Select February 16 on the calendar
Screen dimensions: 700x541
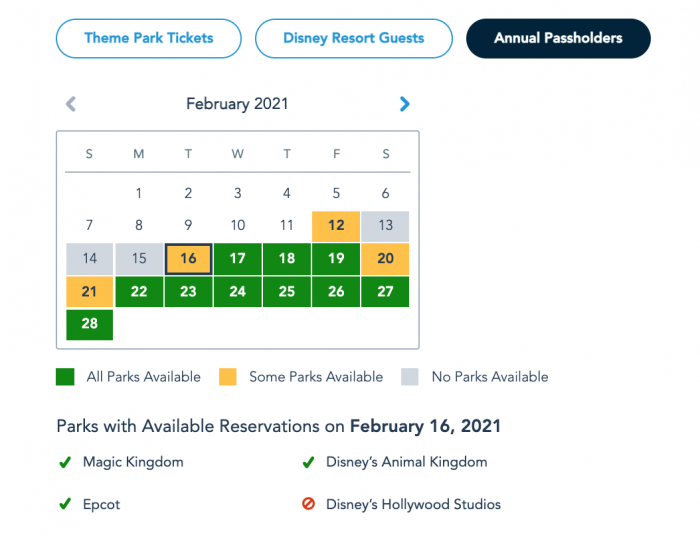(188, 259)
